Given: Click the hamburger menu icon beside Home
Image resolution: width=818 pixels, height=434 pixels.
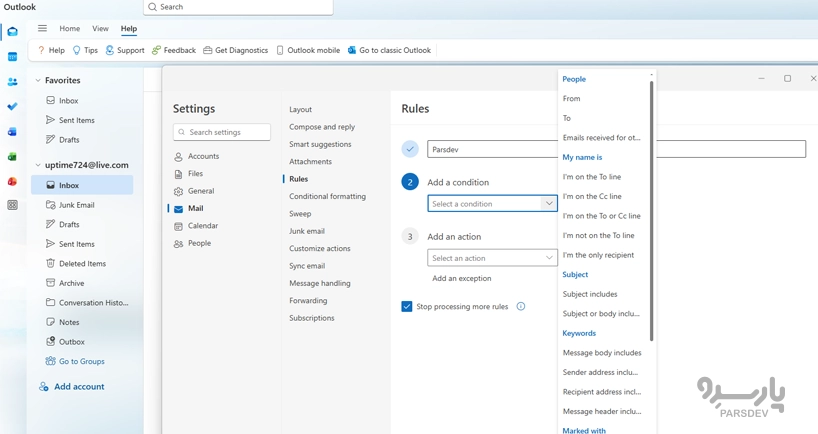Looking at the screenshot, I should [x=42, y=29].
